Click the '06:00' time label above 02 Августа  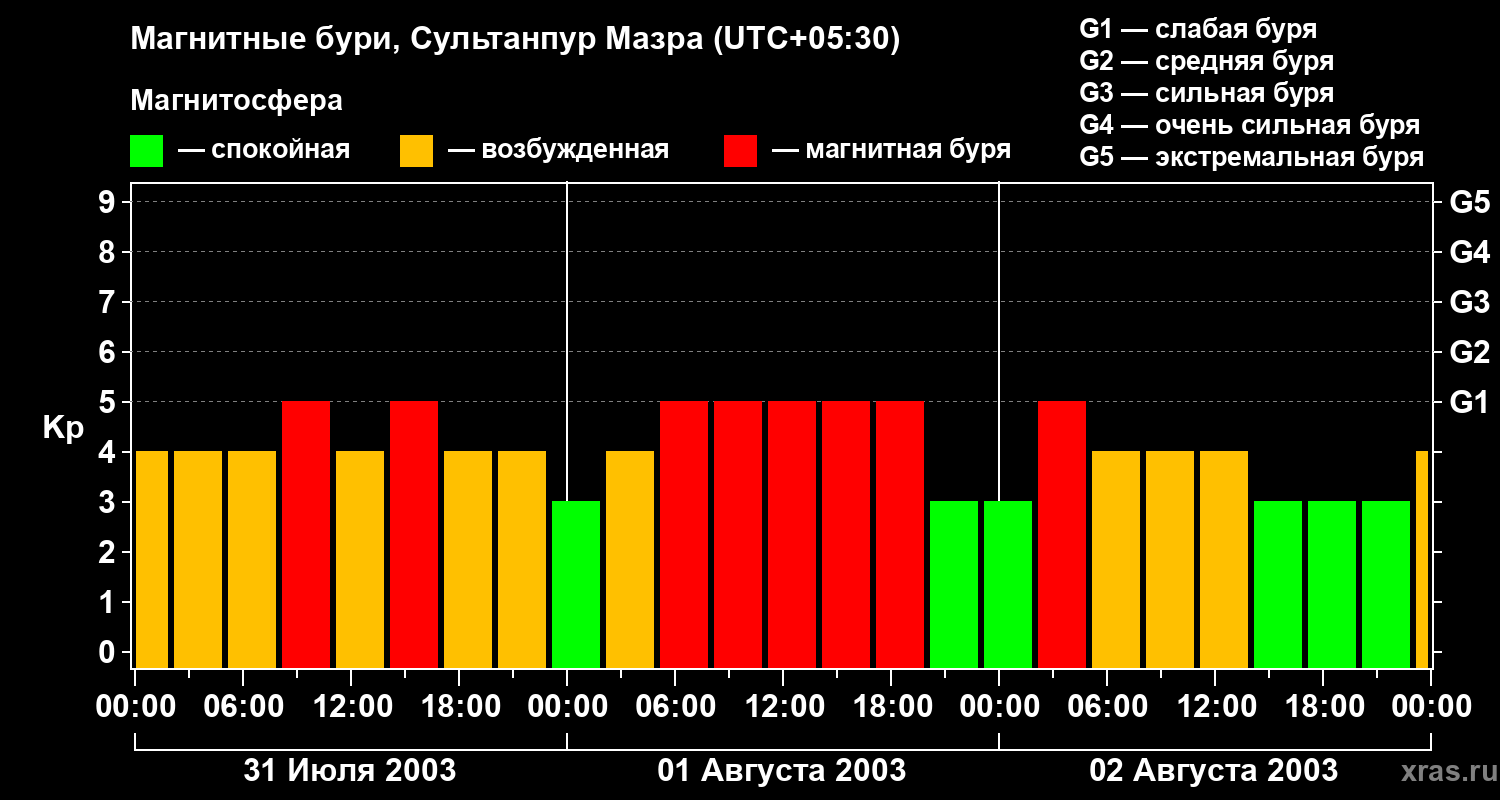(1107, 707)
